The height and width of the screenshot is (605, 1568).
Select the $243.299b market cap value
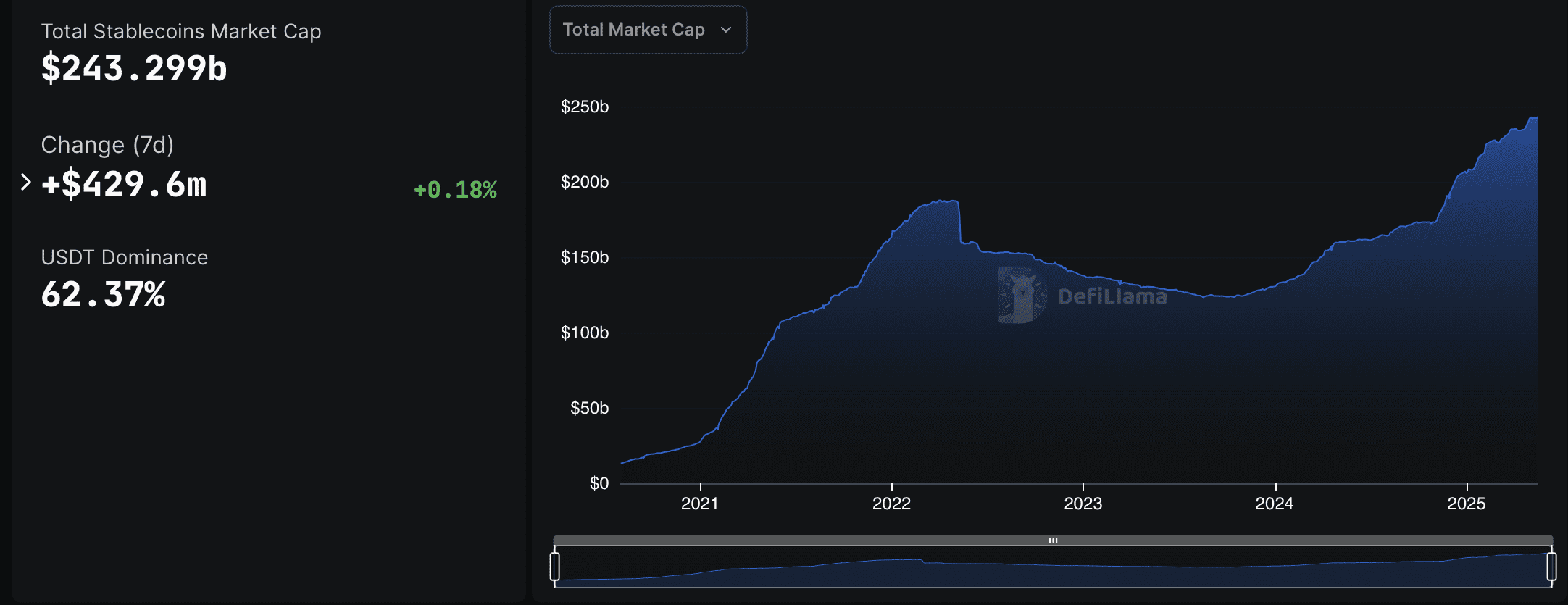[134, 69]
